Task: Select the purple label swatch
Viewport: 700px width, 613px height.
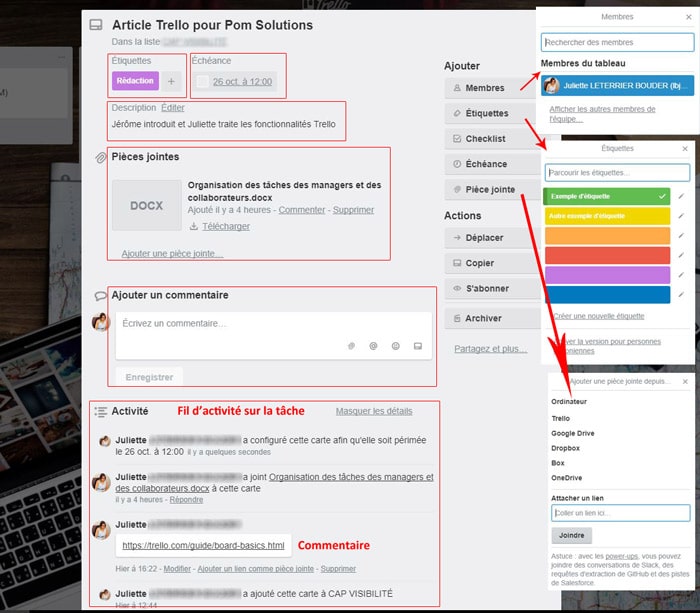Action: tap(608, 275)
